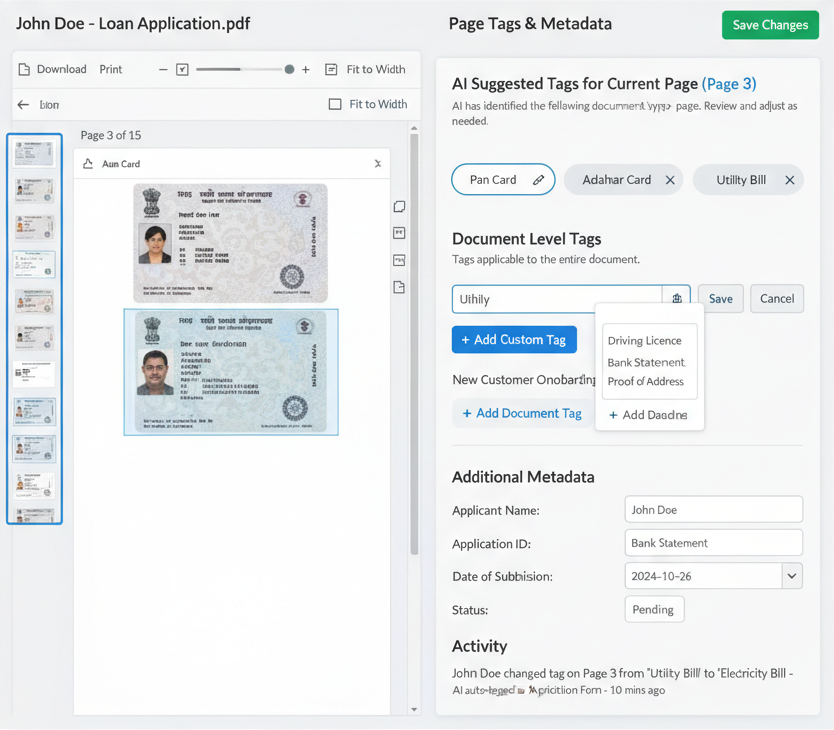Click the back arrow icon

coord(23,104)
